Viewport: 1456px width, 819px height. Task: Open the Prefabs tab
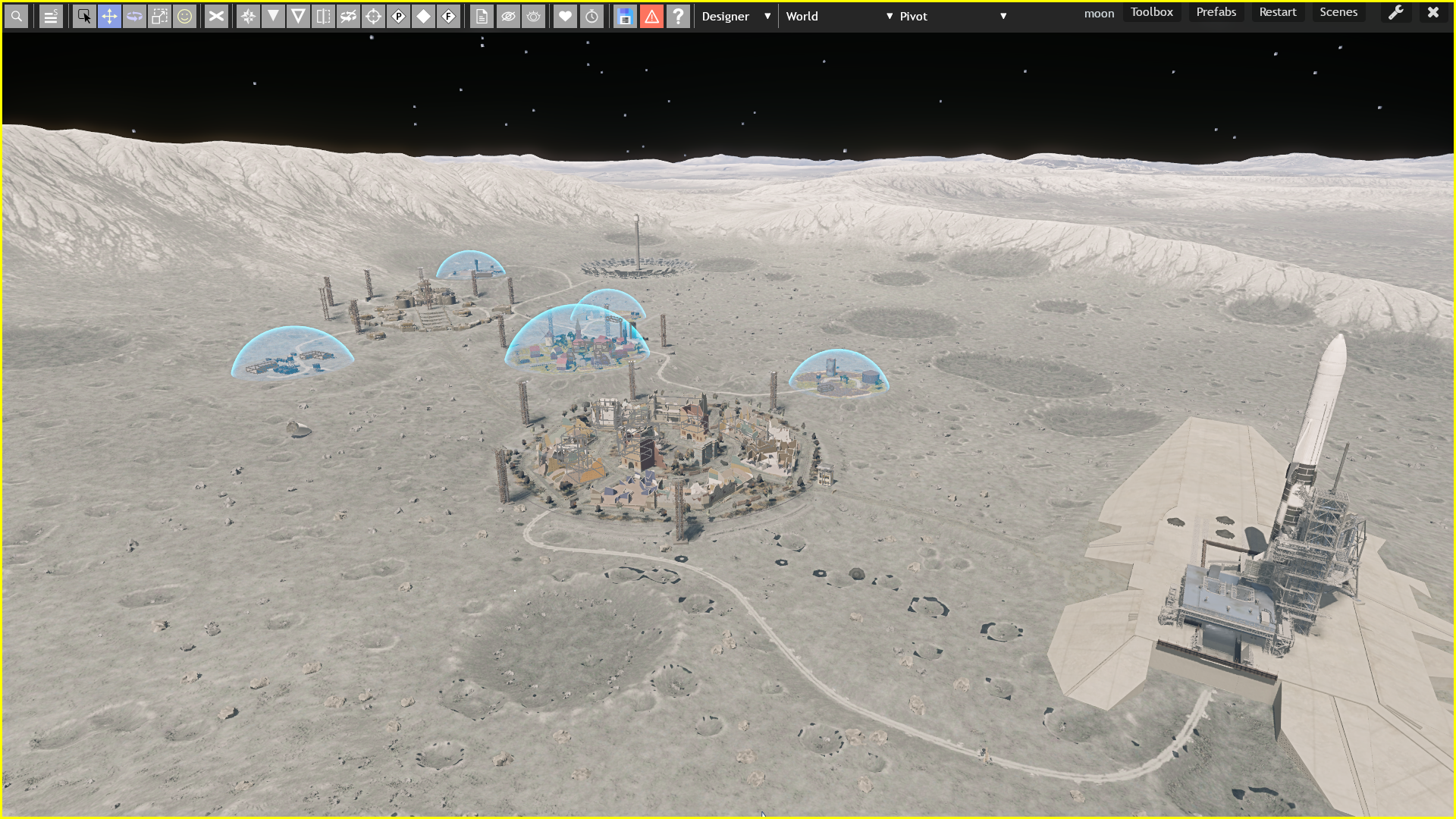point(1216,12)
